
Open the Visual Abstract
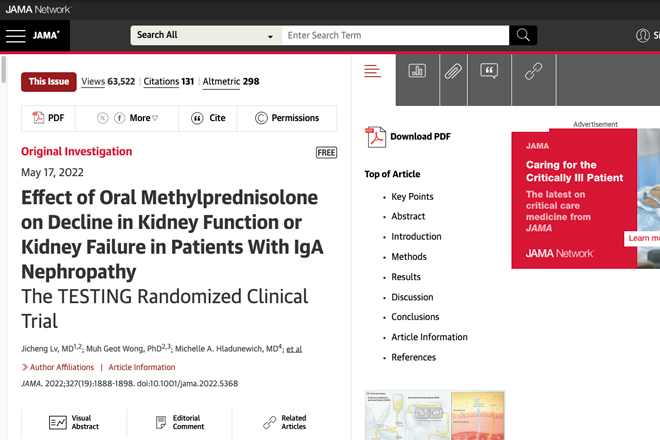[x=74, y=422]
